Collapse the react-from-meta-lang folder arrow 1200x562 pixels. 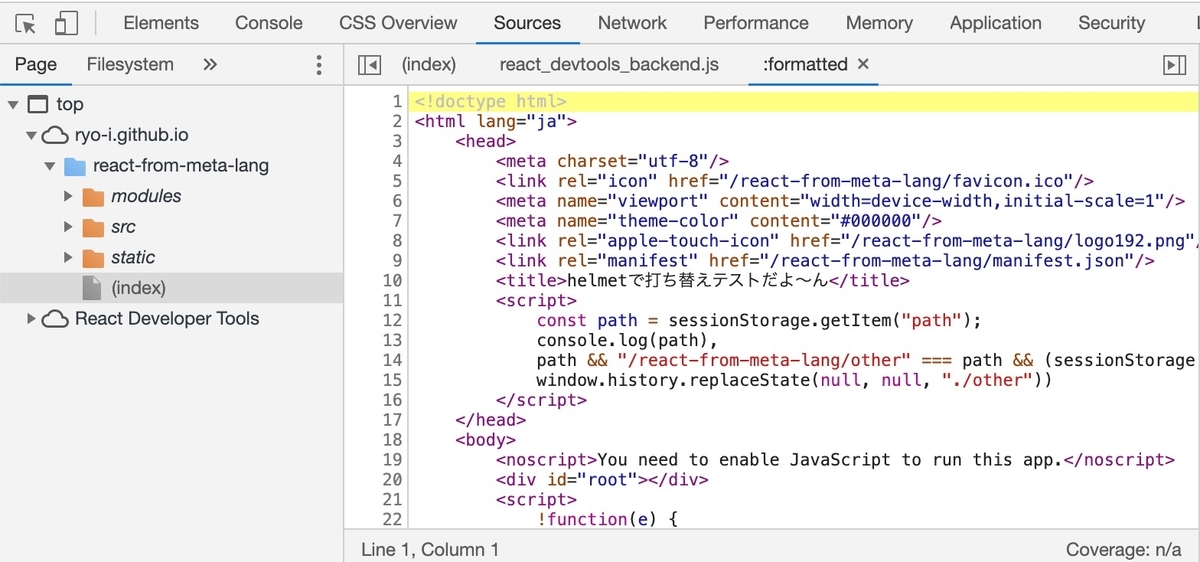click(x=50, y=166)
